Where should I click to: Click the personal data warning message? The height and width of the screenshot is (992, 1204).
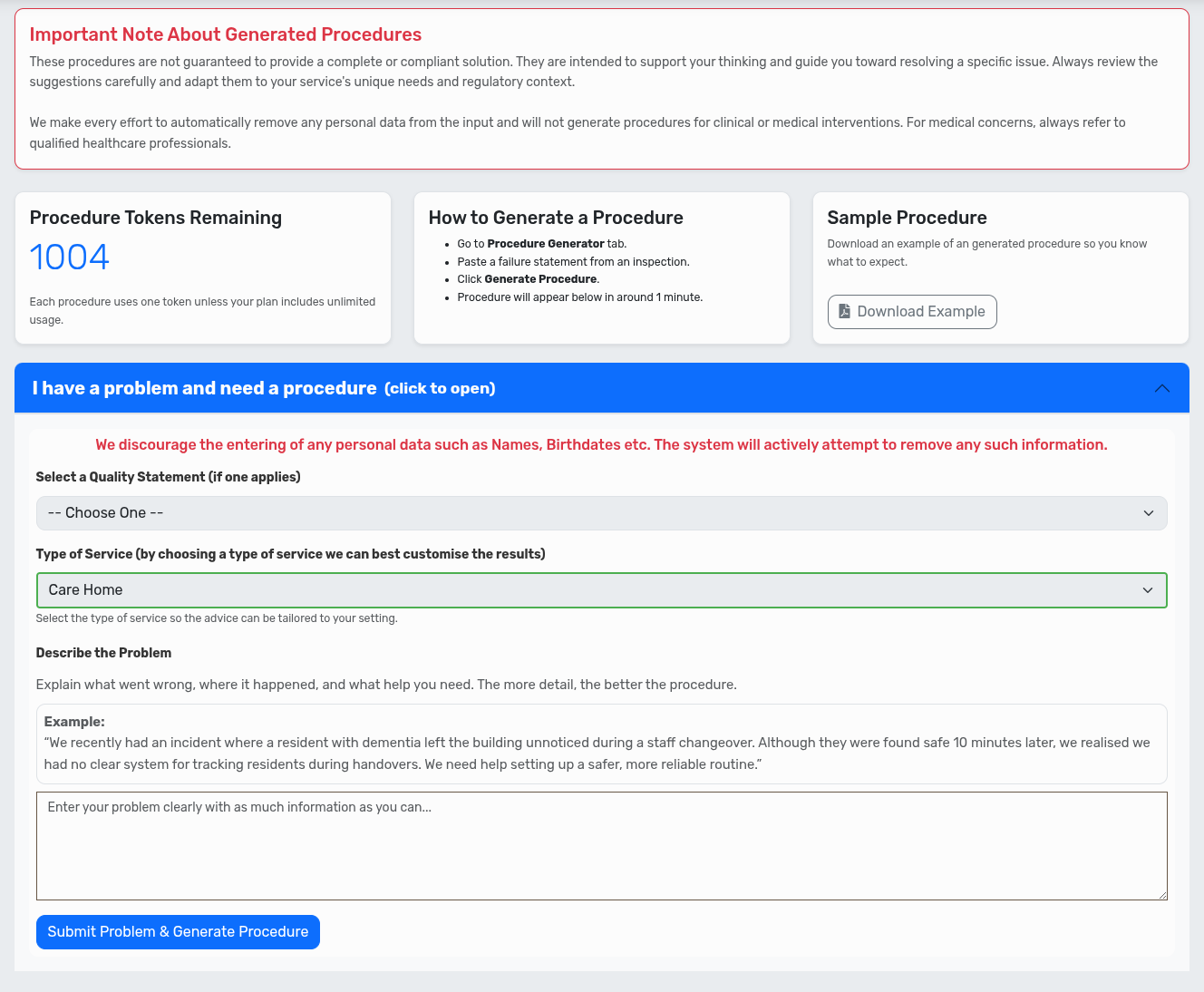pos(601,444)
